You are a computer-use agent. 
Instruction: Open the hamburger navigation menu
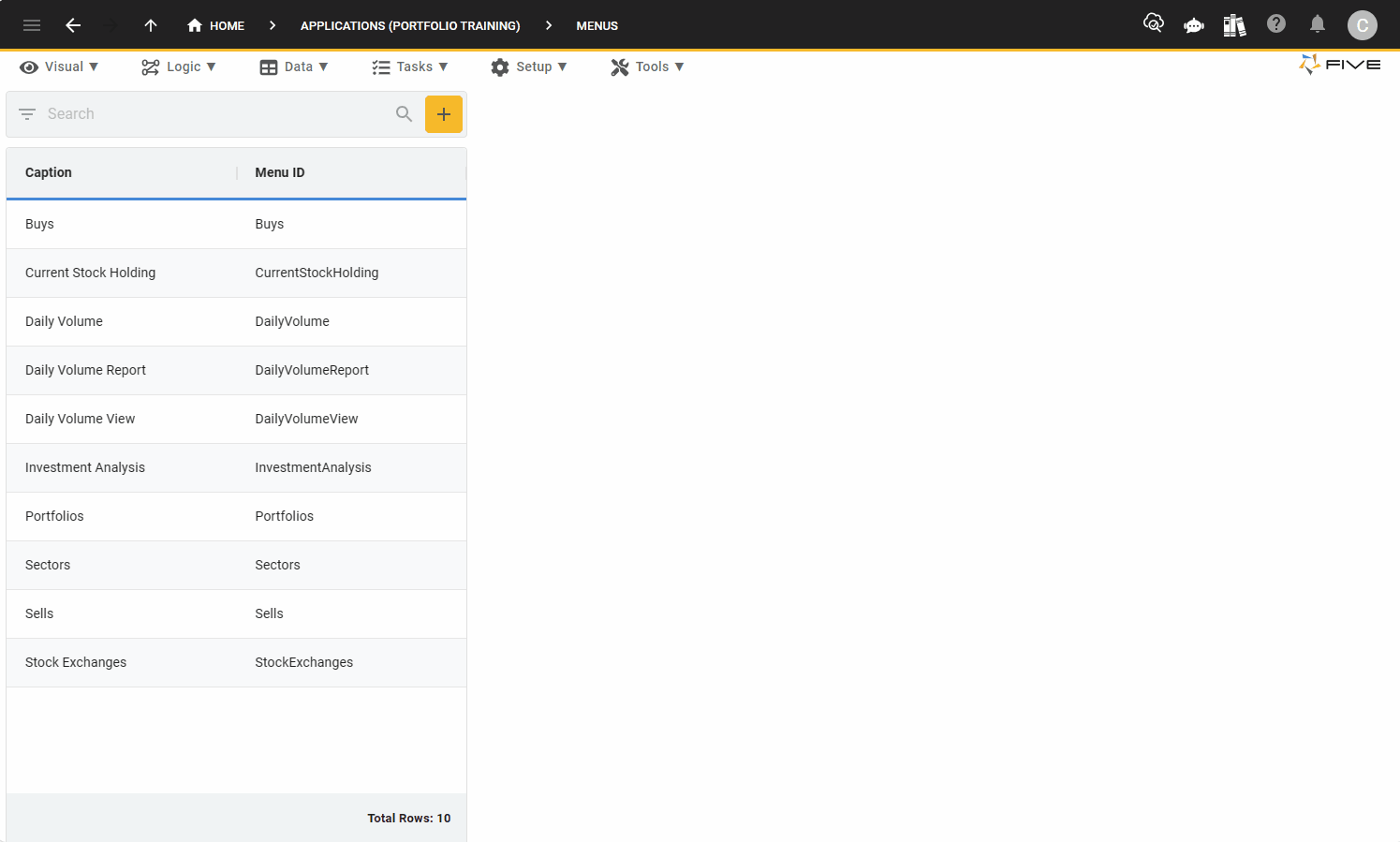32,25
